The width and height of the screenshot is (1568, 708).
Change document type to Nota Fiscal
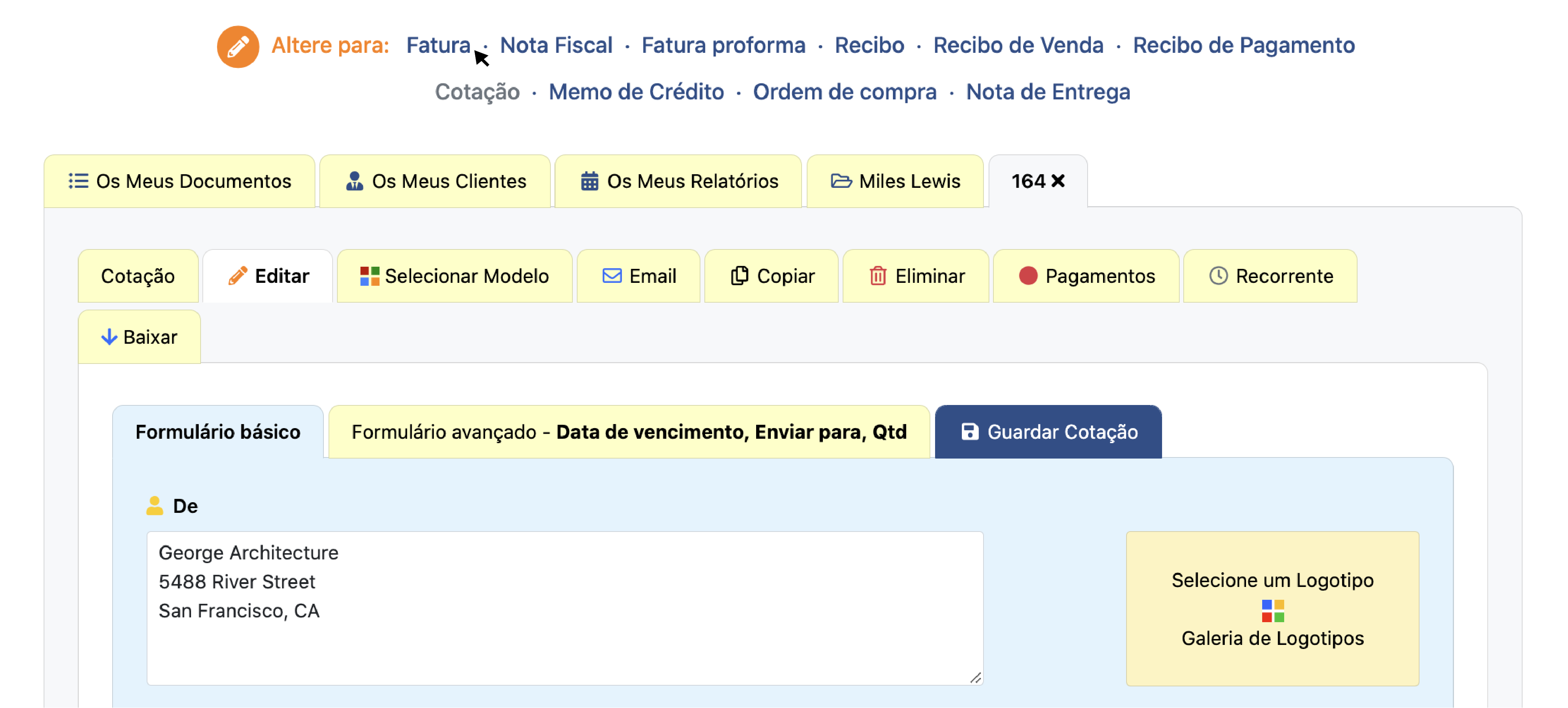click(556, 45)
